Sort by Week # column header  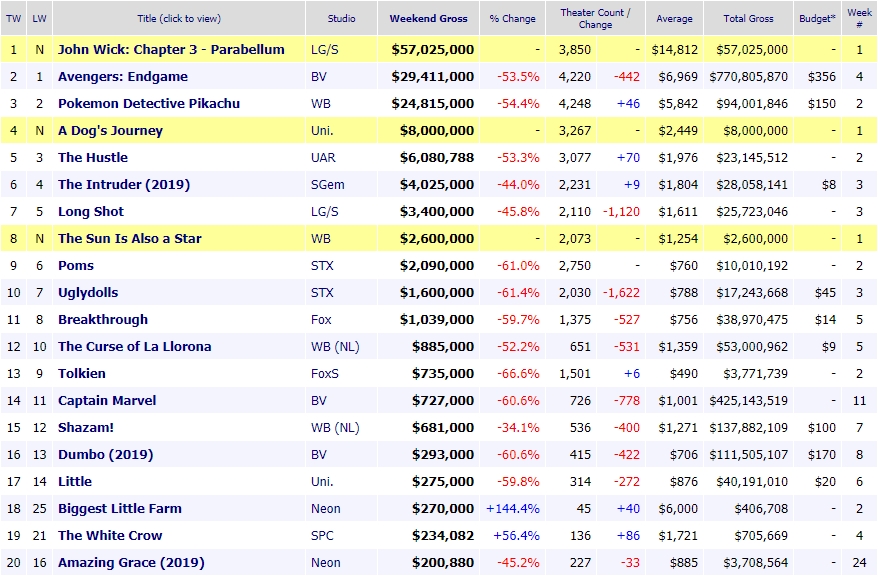pyautogui.click(x=859, y=18)
